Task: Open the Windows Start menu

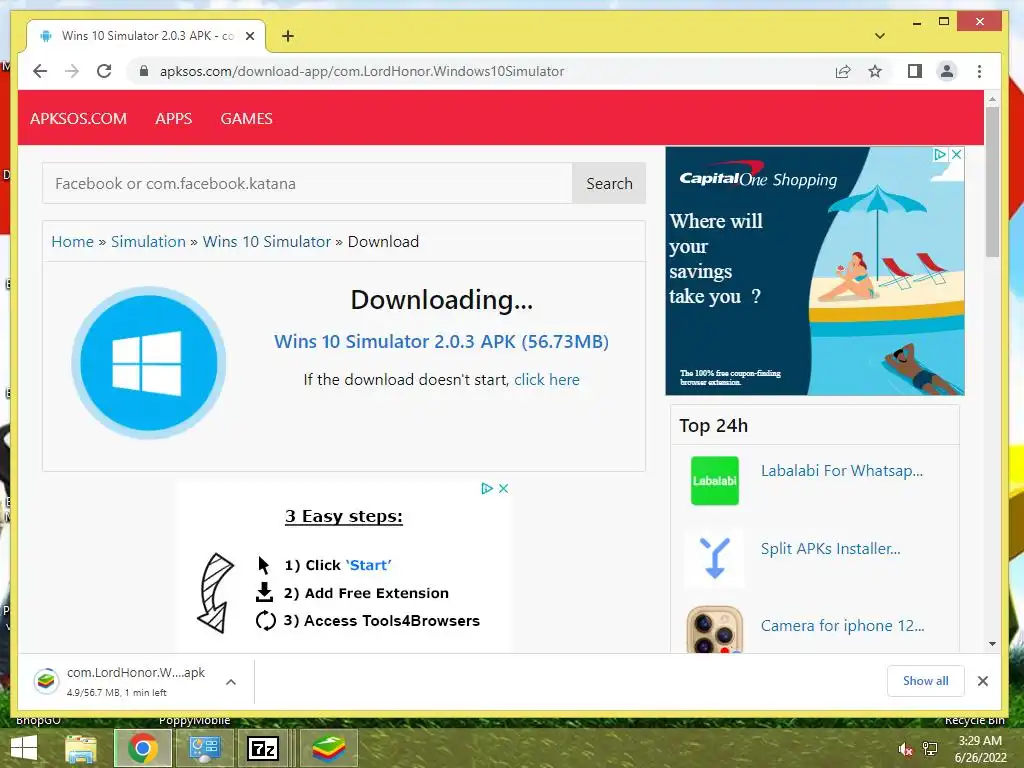Action: (x=24, y=748)
